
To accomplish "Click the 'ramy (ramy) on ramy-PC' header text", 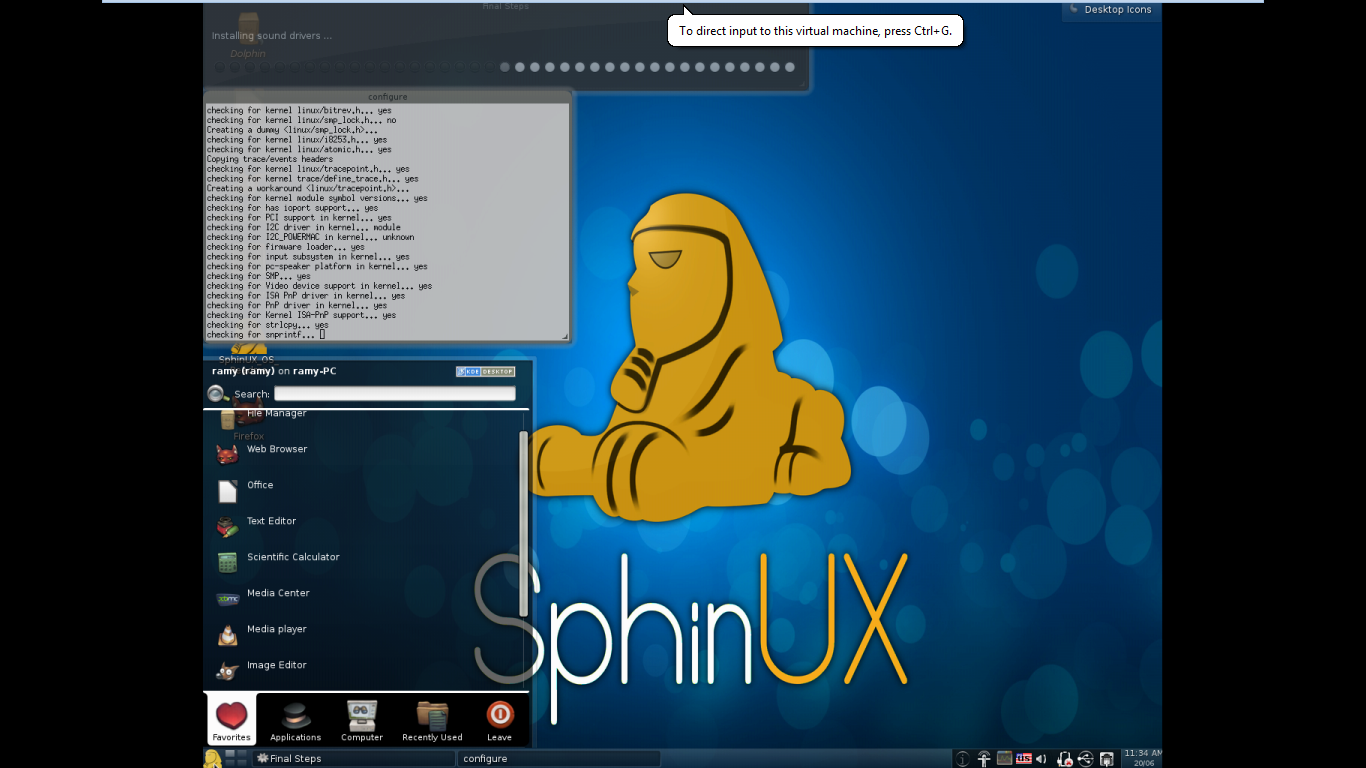I will click(274, 371).
